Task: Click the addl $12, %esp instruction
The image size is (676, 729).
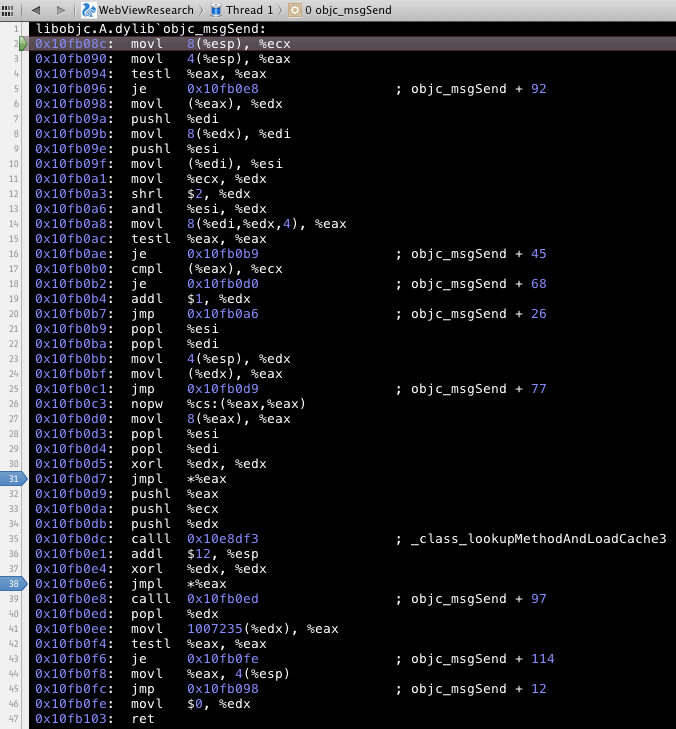Action: coord(194,554)
